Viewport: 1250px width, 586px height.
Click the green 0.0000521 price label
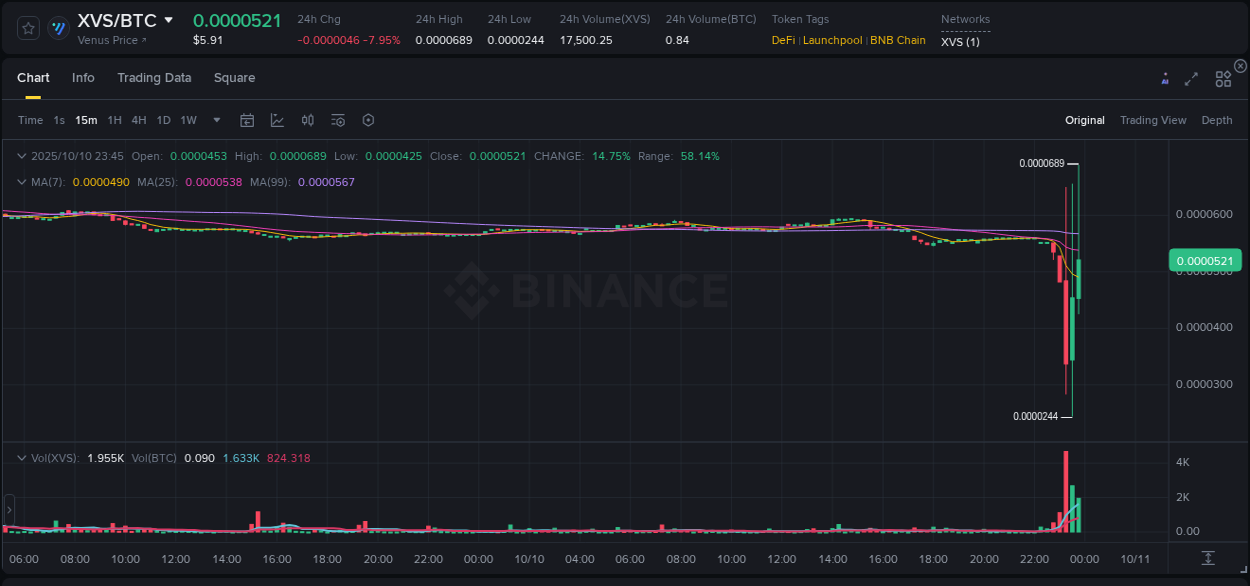click(1205, 259)
